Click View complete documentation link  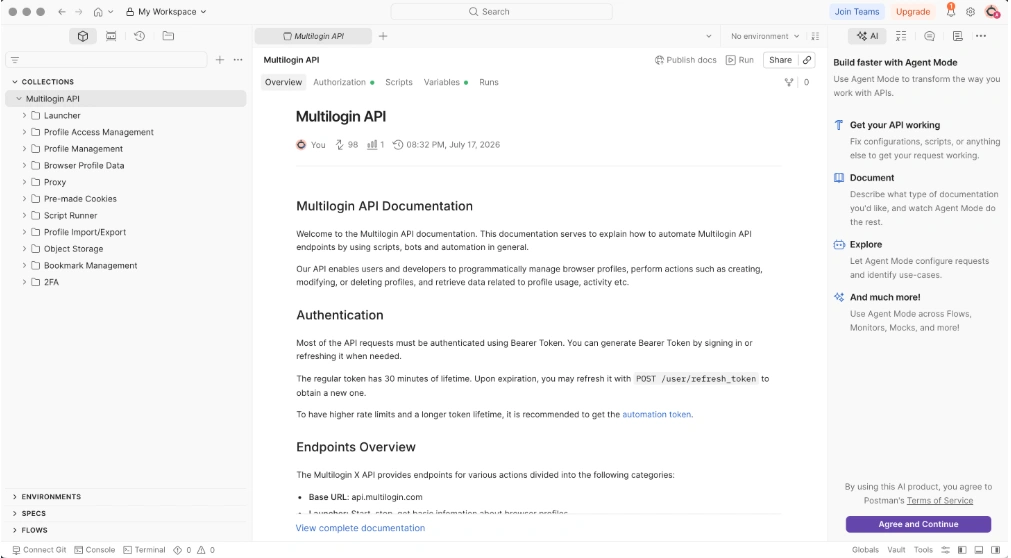[x=360, y=528]
